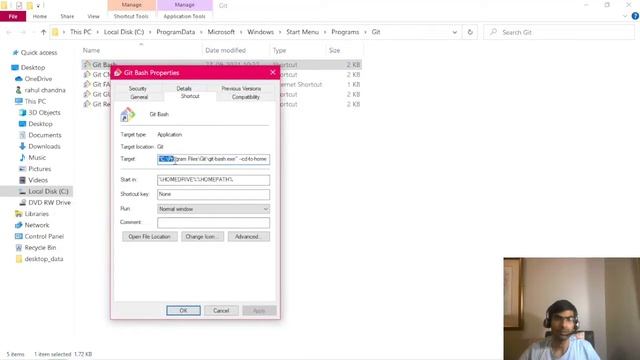Click the Search Git box
Screen dimensions: 640x360
[x=559, y=32]
